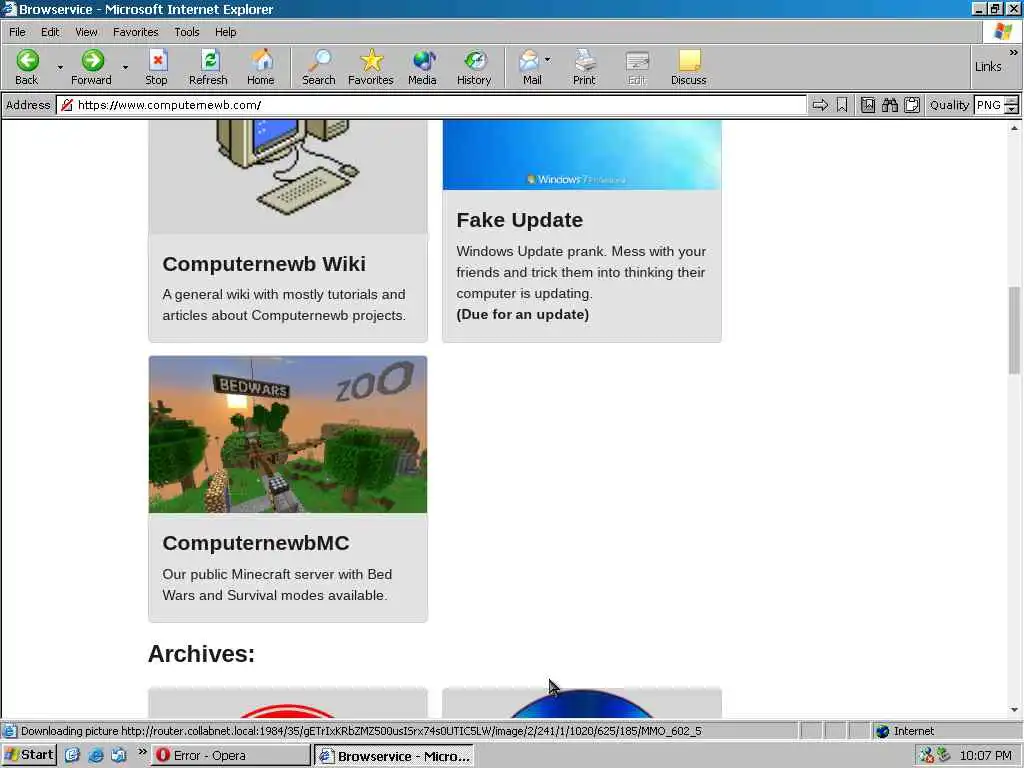The image size is (1024, 768).
Task: Click the binoculars find icon
Action: click(x=889, y=104)
